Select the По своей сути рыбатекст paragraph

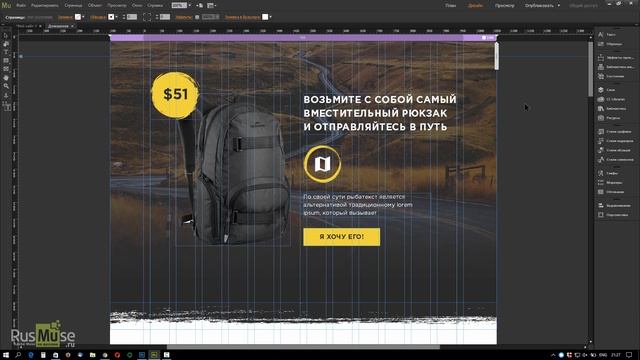tap(358, 204)
